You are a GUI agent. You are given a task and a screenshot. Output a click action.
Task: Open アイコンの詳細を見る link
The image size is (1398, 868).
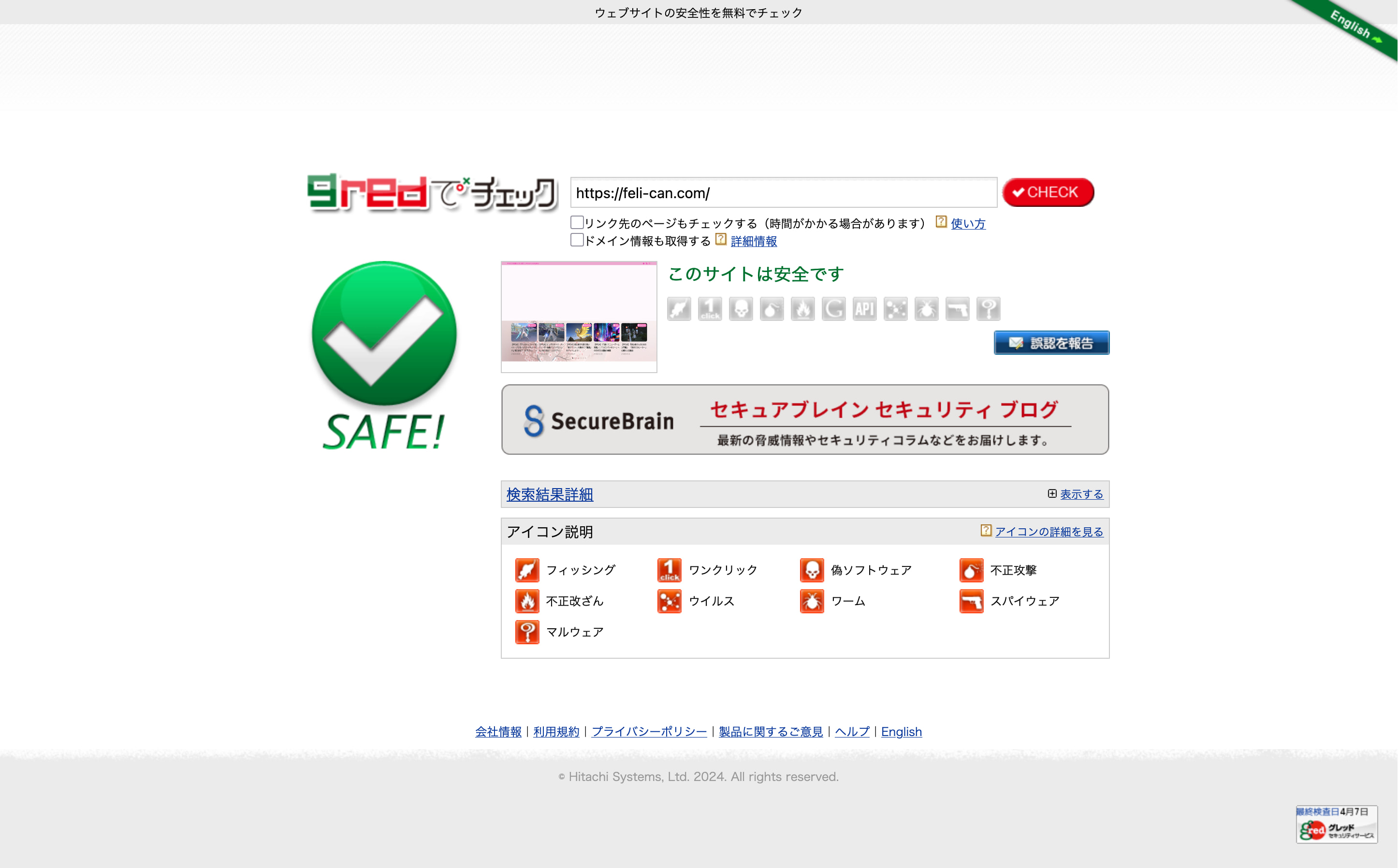tap(1049, 532)
